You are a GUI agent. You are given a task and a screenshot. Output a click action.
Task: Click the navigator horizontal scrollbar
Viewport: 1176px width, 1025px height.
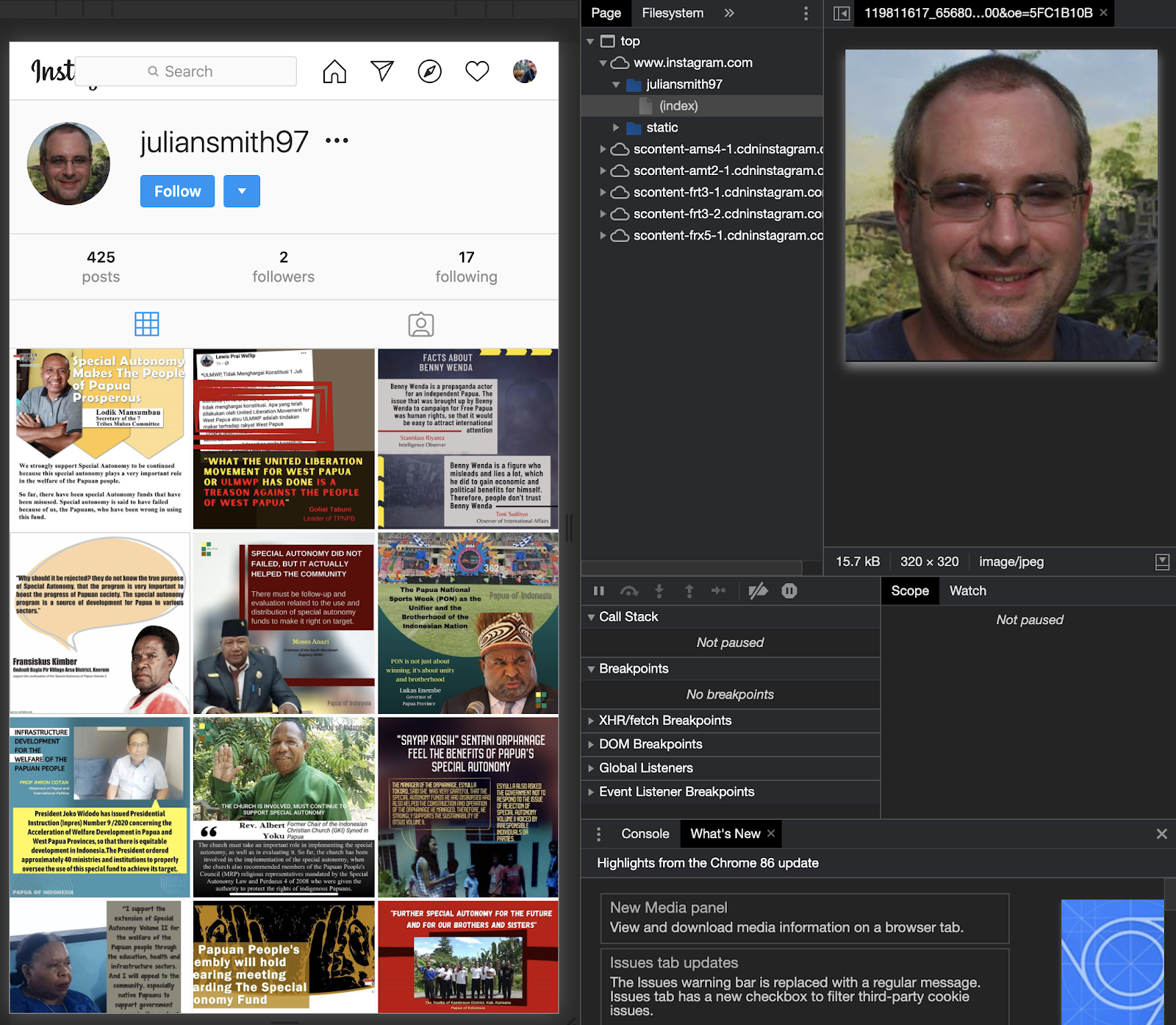(x=692, y=568)
